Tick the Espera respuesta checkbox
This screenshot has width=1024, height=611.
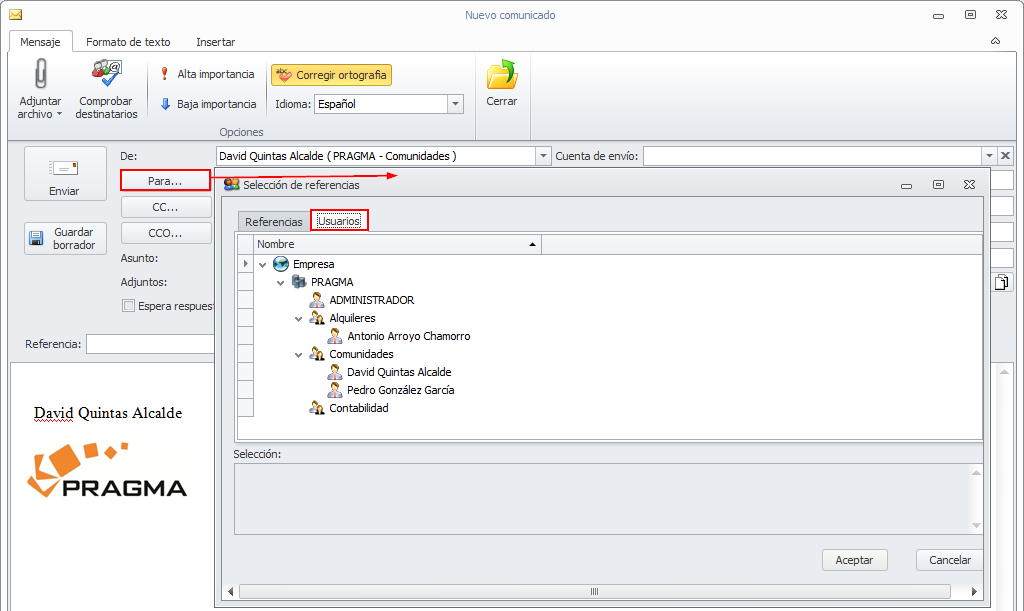[x=129, y=306]
